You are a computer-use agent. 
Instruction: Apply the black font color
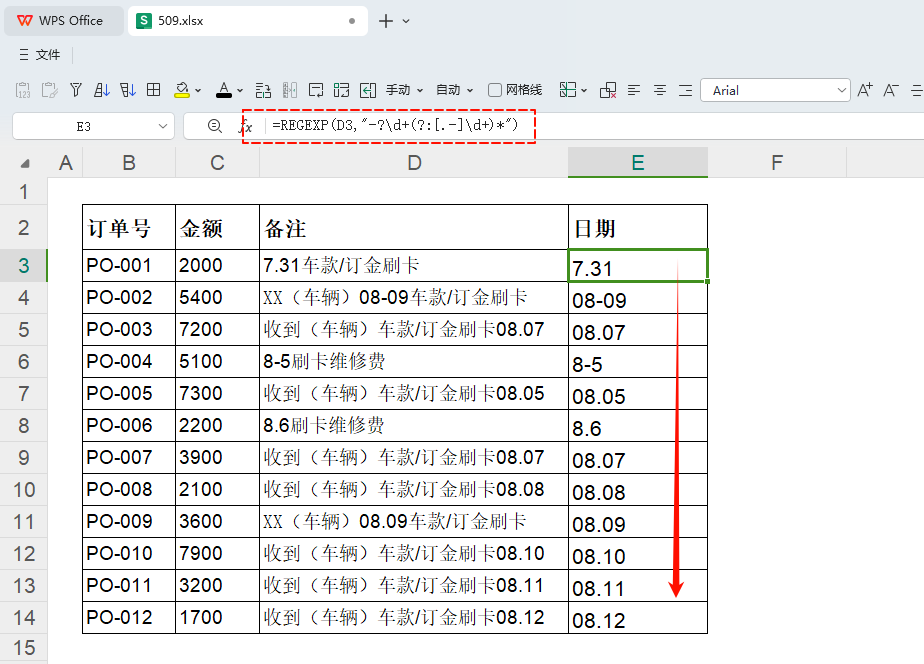click(224, 90)
